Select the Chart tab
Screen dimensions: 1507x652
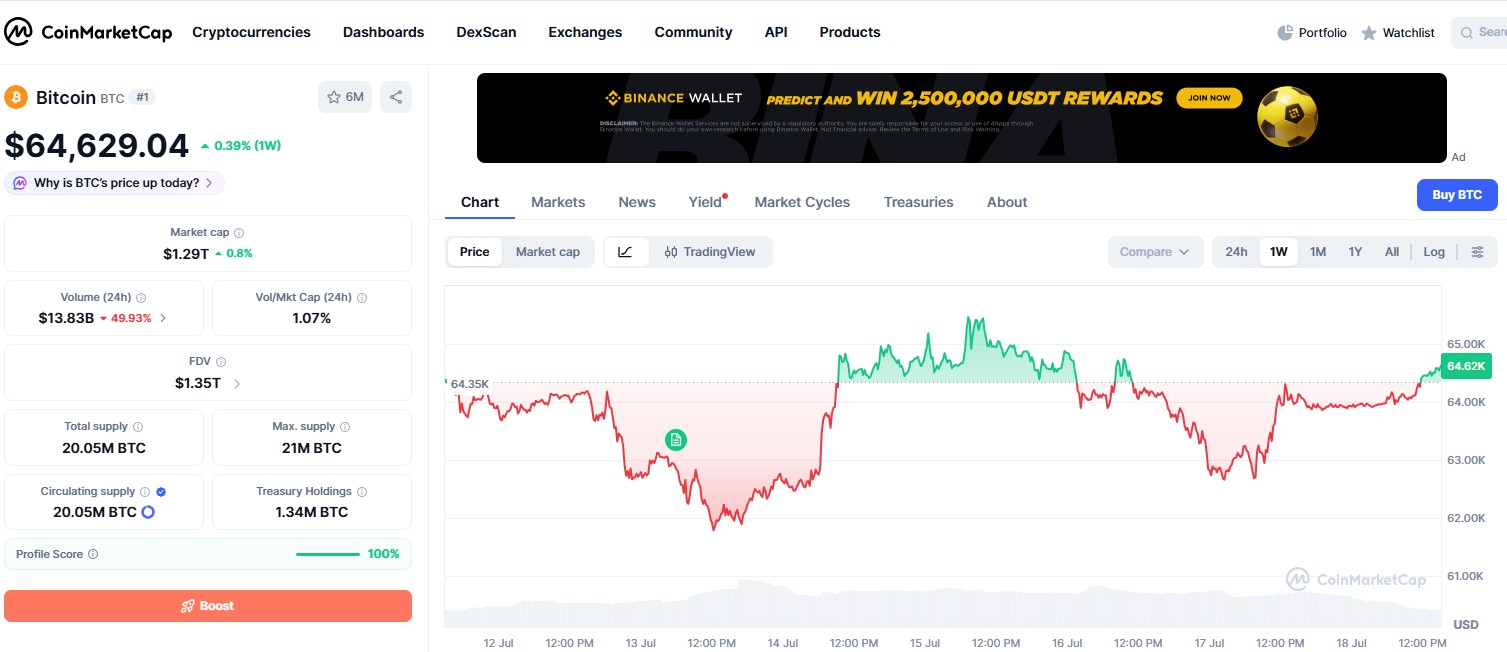[x=480, y=202]
